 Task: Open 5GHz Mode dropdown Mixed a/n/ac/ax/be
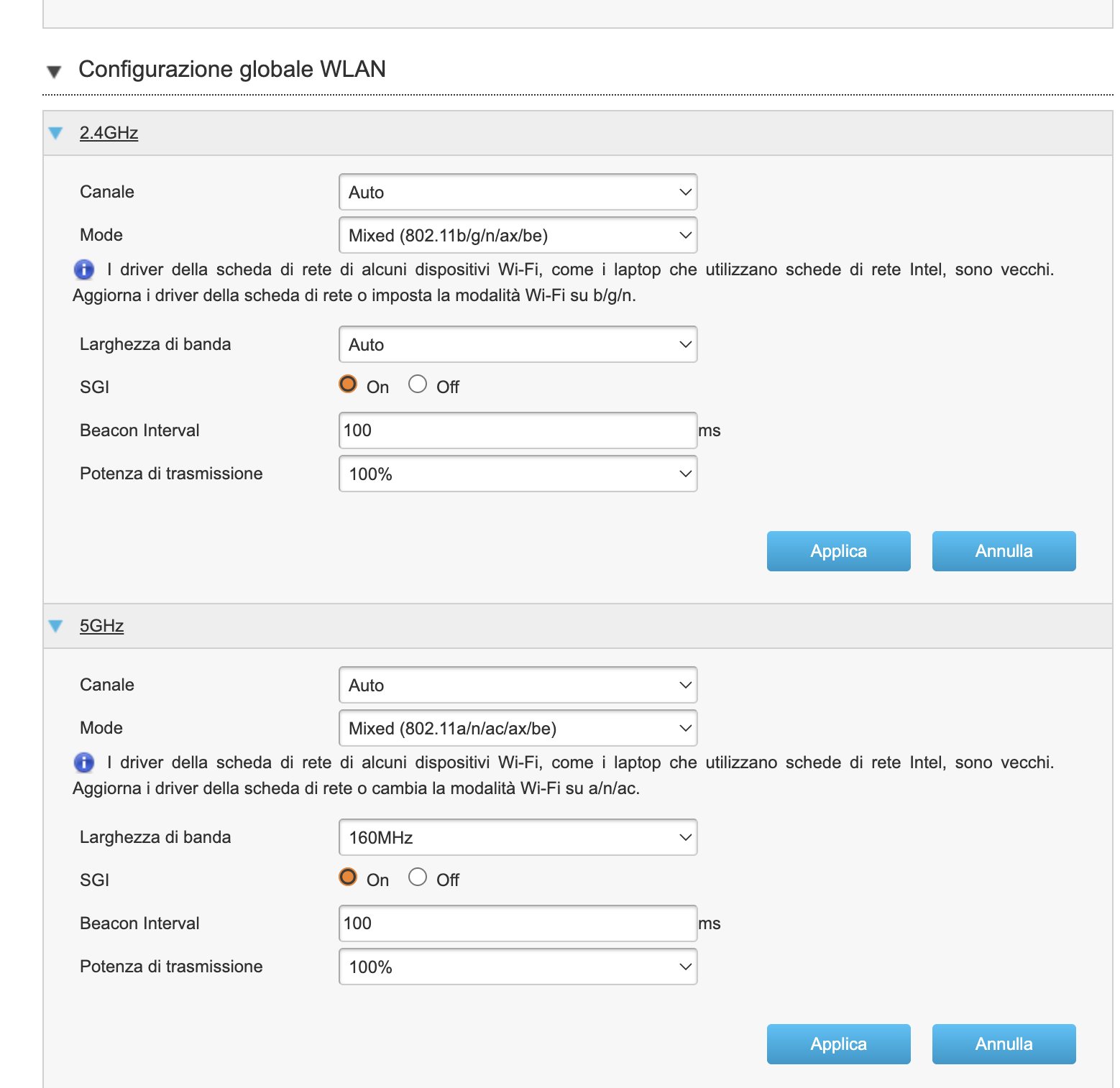[x=518, y=728]
